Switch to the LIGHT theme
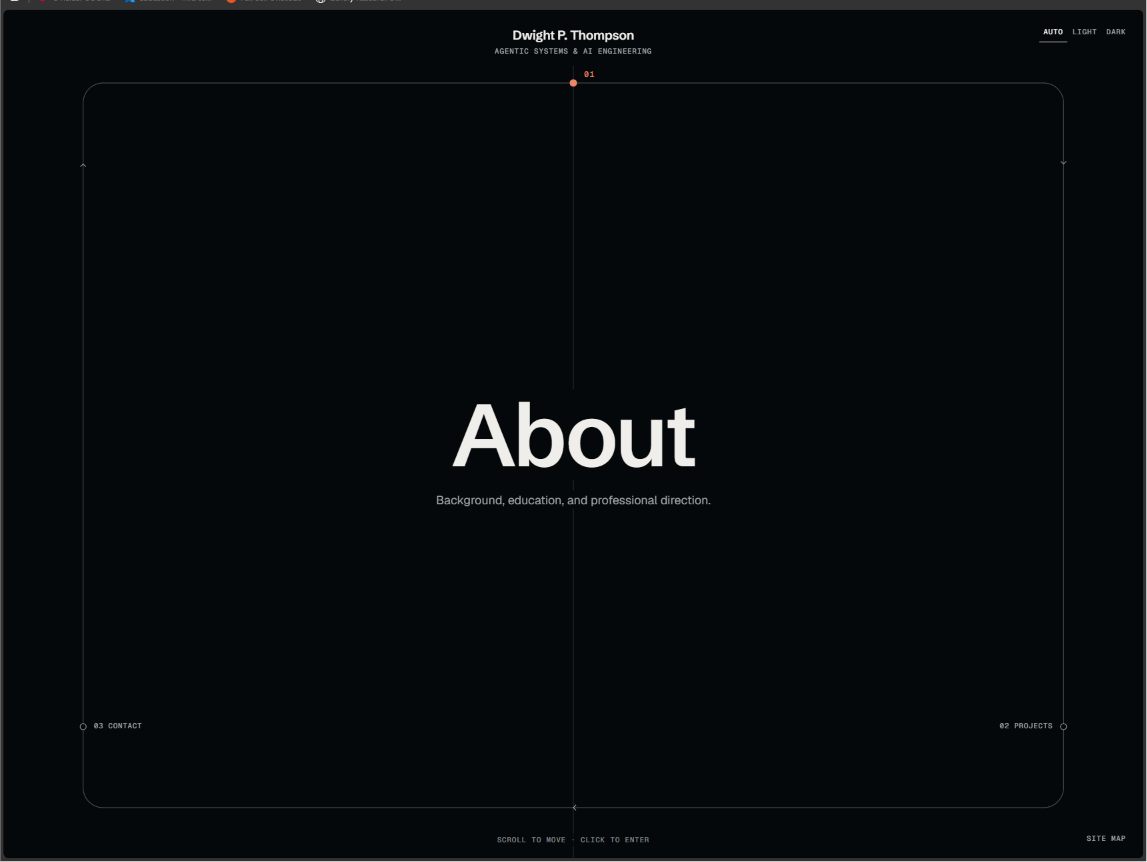The image size is (1147, 862). tap(1084, 32)
